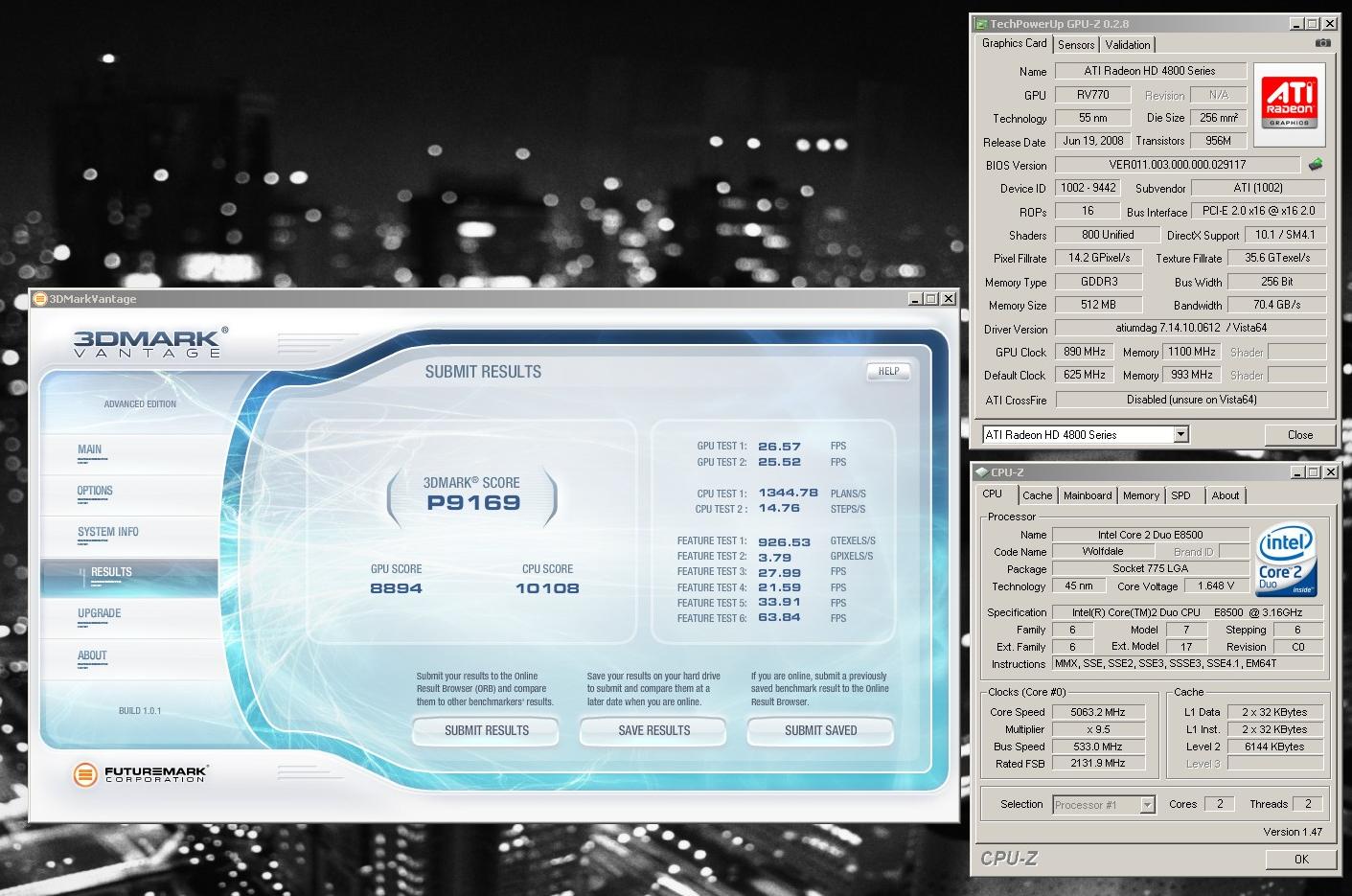Screen dimensions: 1352x896
Task: Click the GPU Clock 890 MHz field
Action: point(1084,352)
